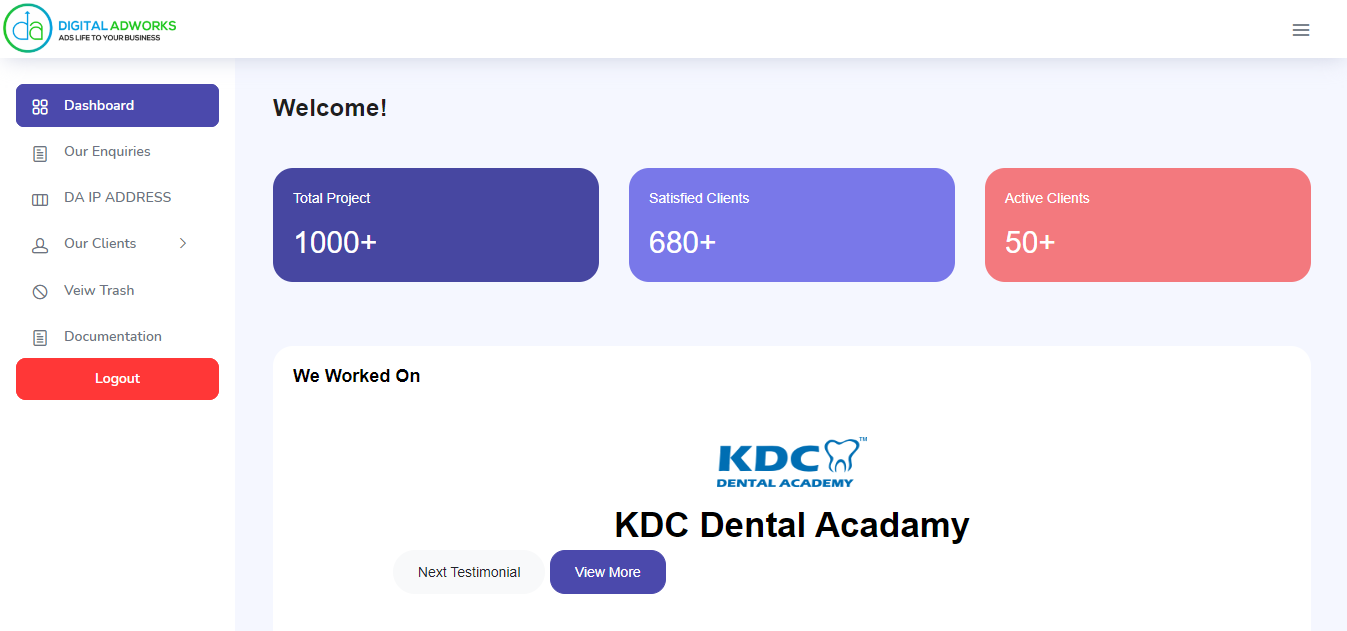Click the View More button
The width and height of the screenshot is (1347, 631).
608,572
